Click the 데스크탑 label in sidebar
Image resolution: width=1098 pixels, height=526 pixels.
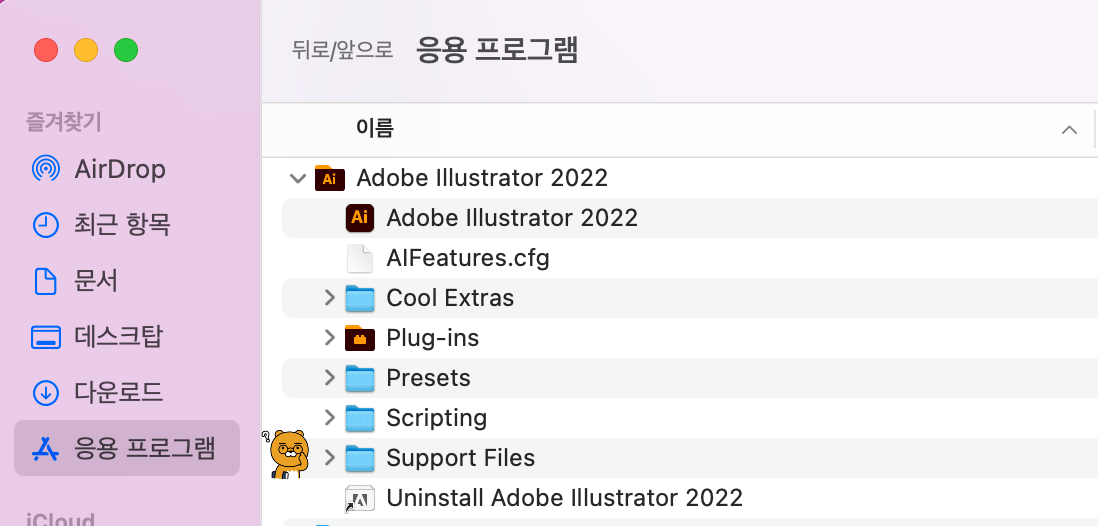[118, 337]
